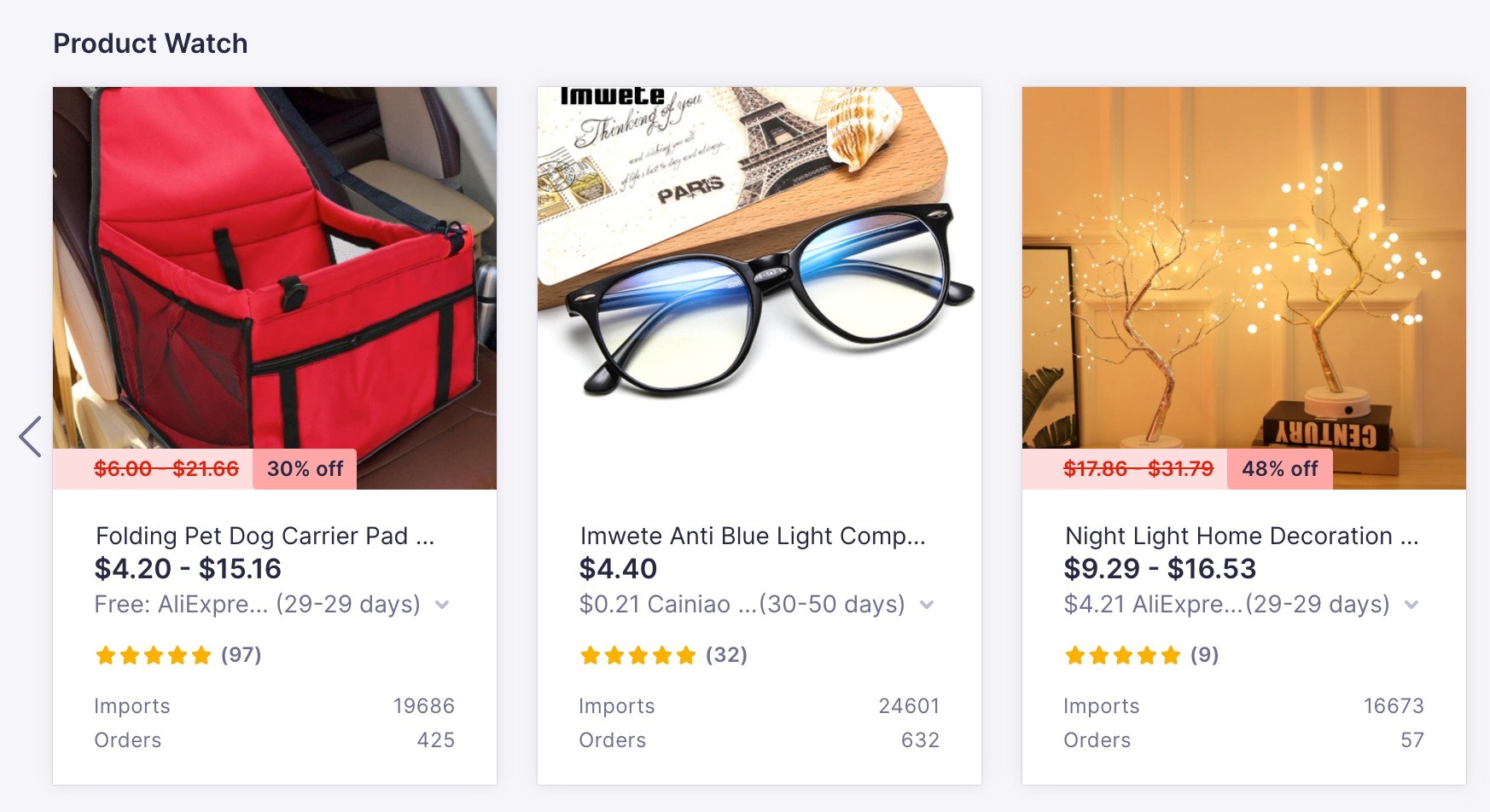The width and height of the screenshot is (1490, 812).
Task: Expand shipping options for Night Light
Action: pyautogui.click(x=1411, y=605)
